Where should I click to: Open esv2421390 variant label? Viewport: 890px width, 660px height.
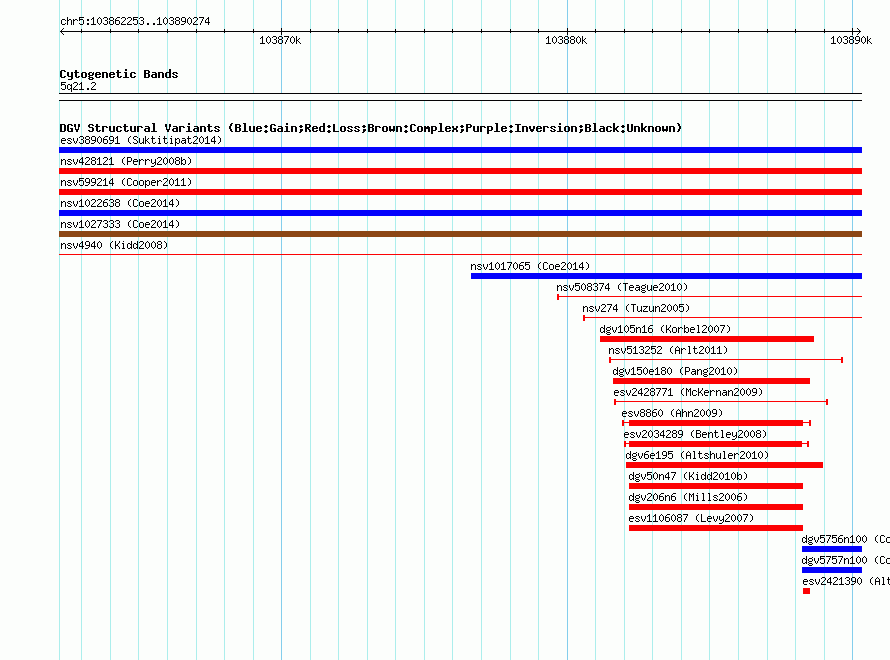[846, 581]
